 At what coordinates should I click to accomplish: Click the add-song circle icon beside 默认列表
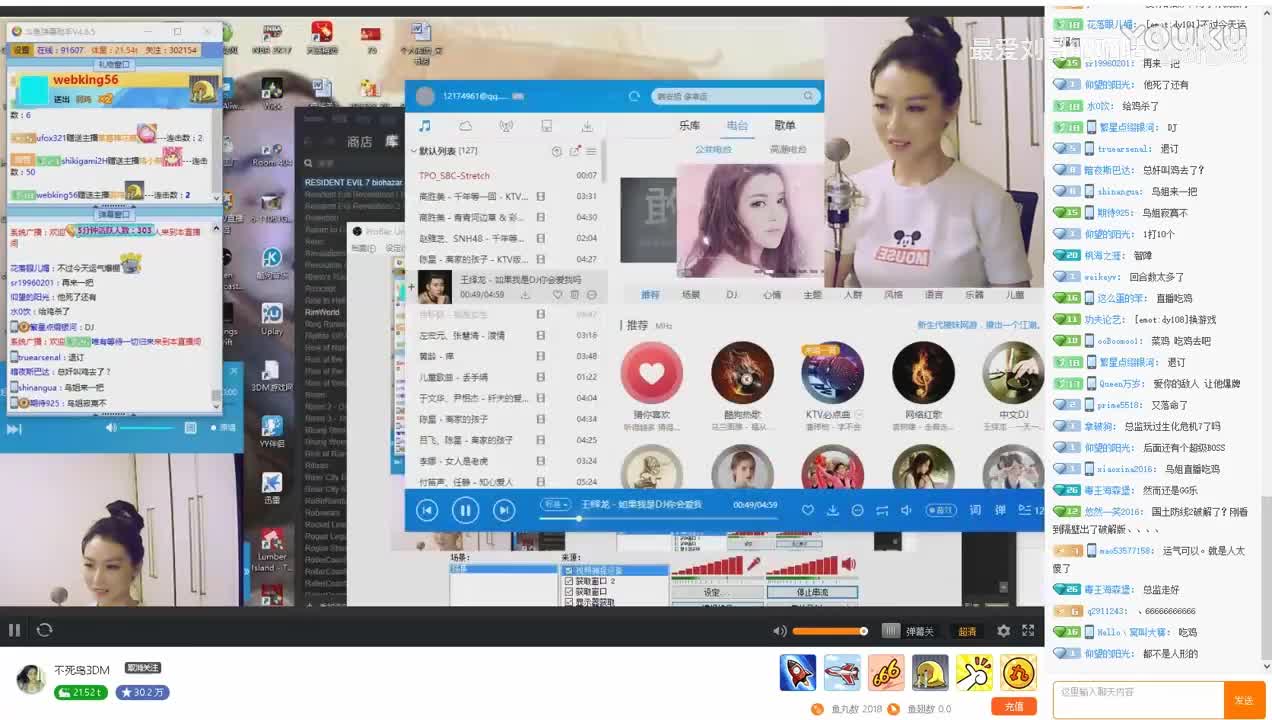[557, 151]
